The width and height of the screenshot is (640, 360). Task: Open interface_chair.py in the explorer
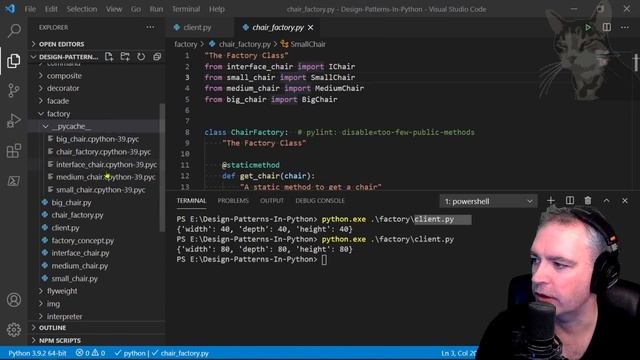(x=80, y=253)
